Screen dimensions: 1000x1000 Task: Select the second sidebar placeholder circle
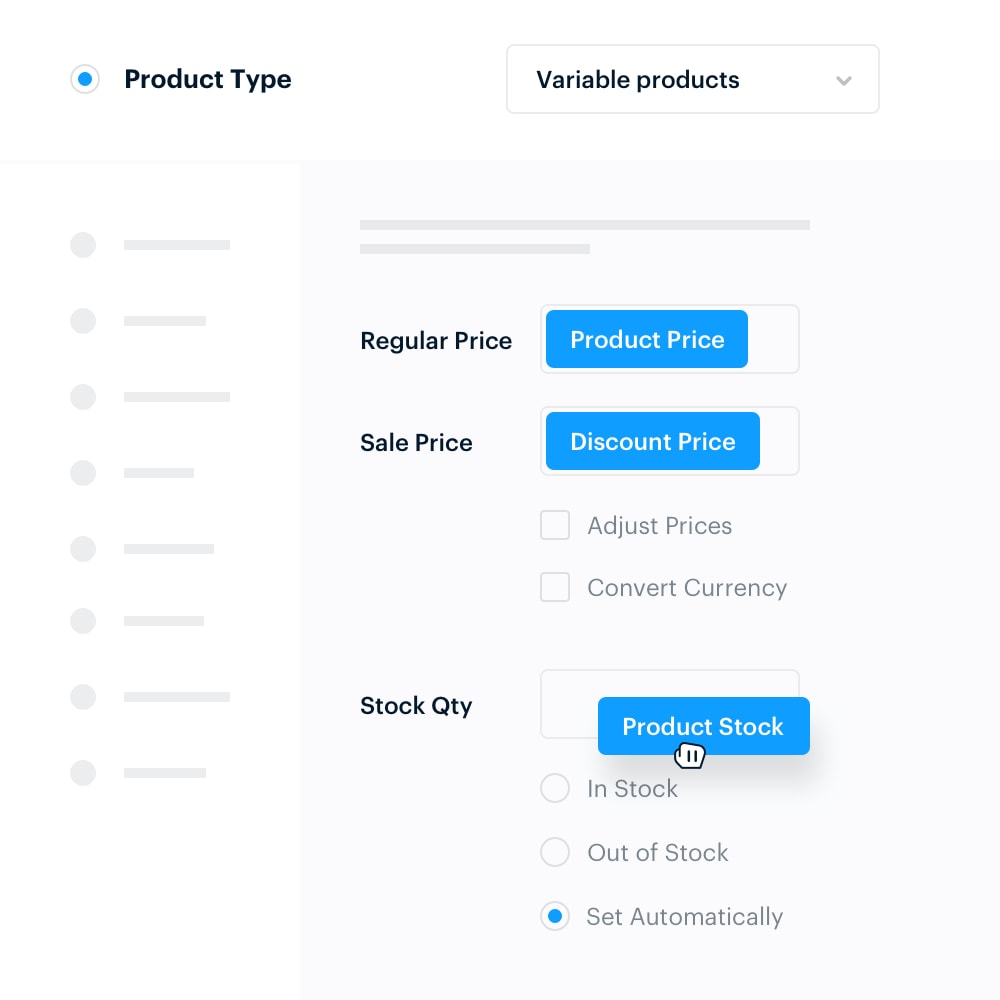[83, 321]
